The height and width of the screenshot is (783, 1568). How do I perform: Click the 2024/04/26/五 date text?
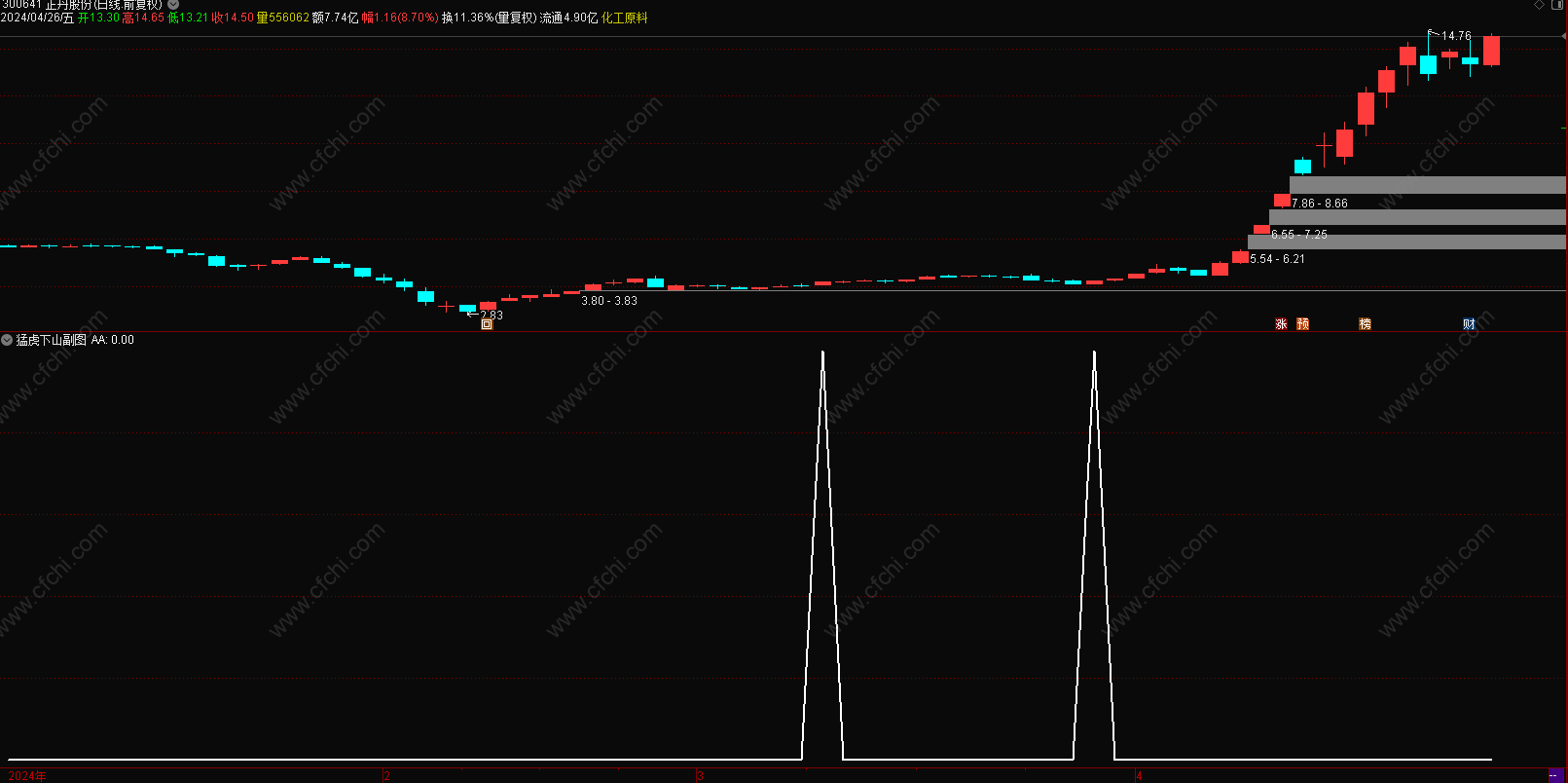coord(37,18)
